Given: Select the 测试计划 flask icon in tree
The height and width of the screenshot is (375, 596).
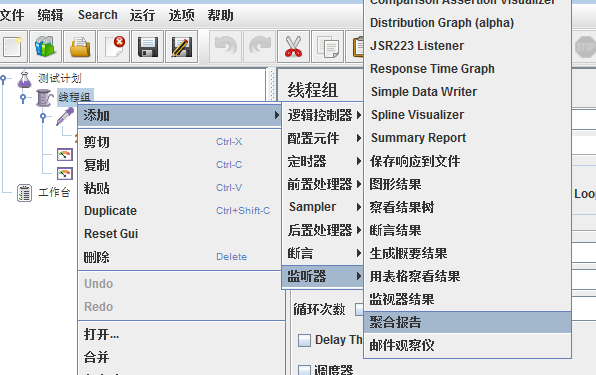Looking at the screenshot, I should point(25,79).
